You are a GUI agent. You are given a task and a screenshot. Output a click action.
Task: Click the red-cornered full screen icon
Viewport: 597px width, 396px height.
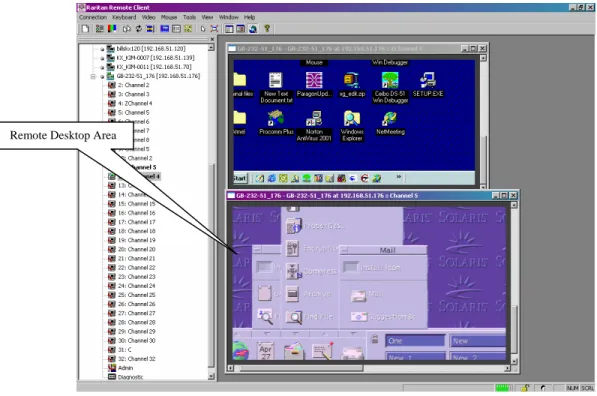click(x=214, y=29)
